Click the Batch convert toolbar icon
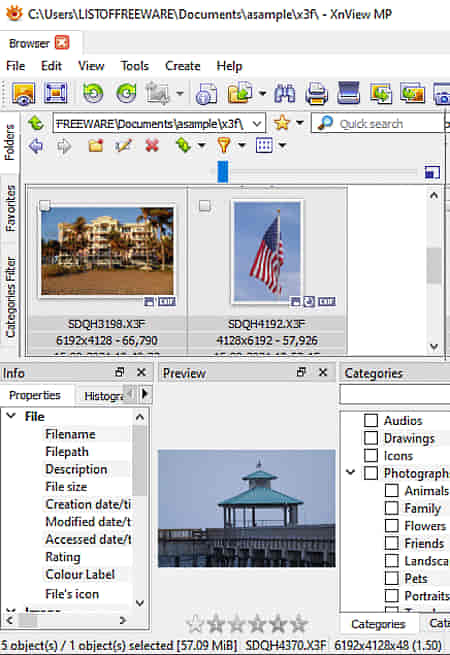Screen dimensions: 450x655 pos(412,93)
